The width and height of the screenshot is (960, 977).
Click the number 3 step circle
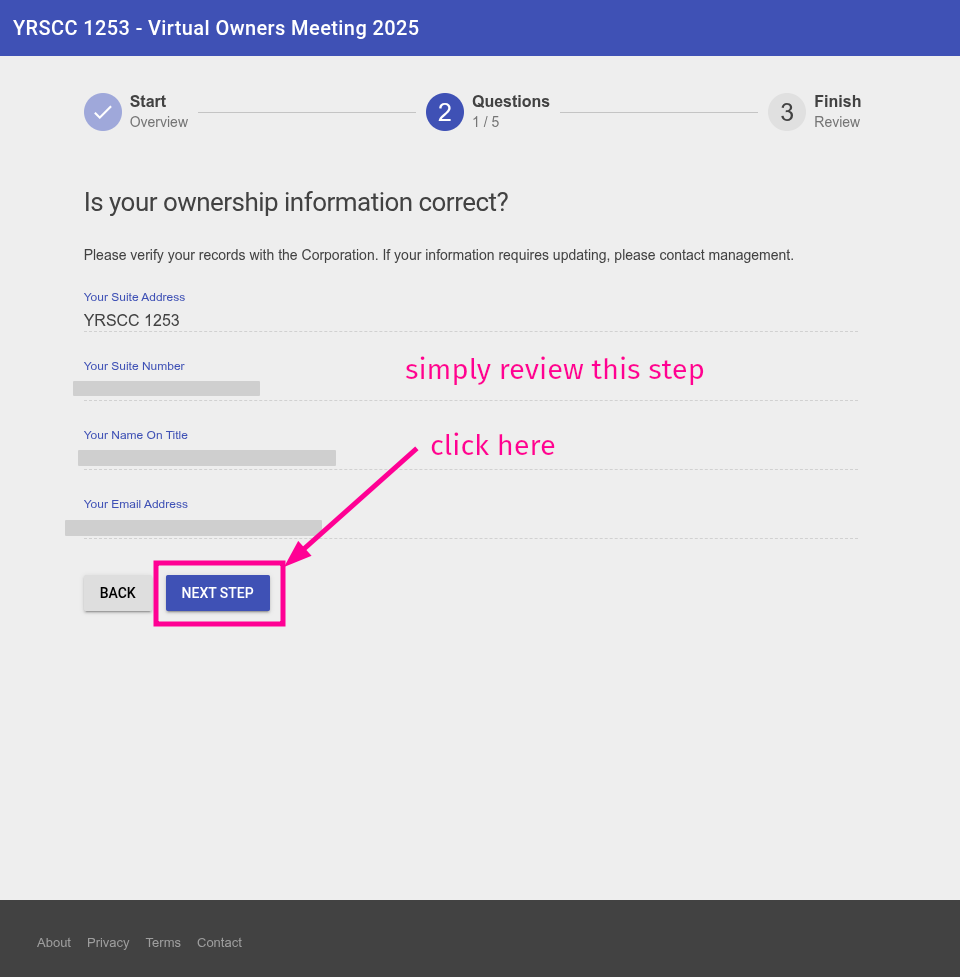(x=786, y=112)
